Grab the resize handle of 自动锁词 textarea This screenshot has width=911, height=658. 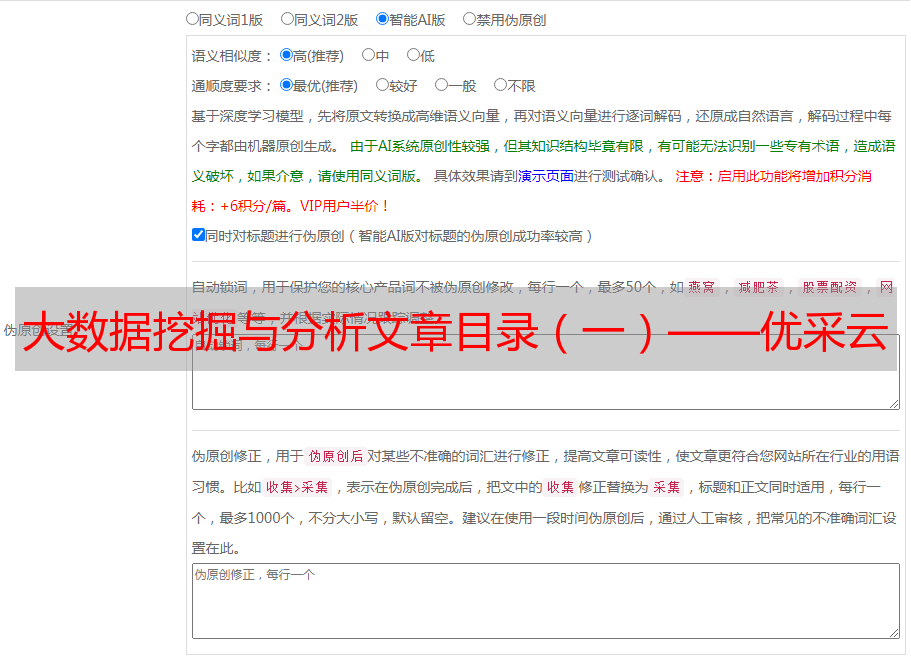[x=894, y=404]
